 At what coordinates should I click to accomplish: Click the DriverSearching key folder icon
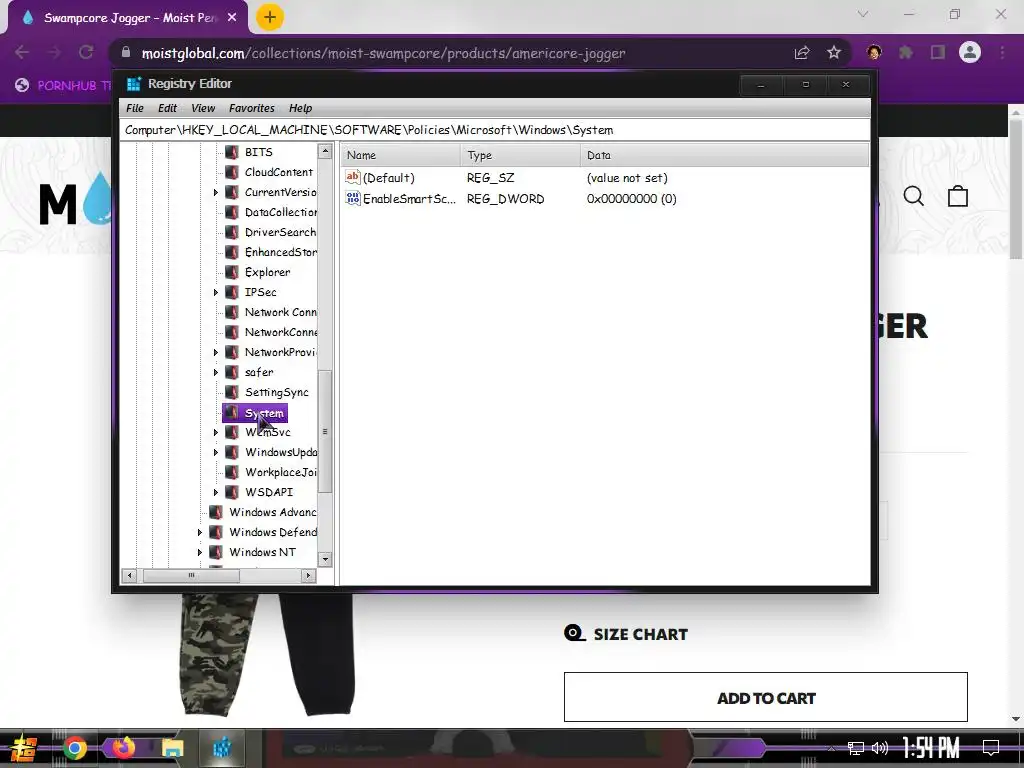(x=232, y=232)
